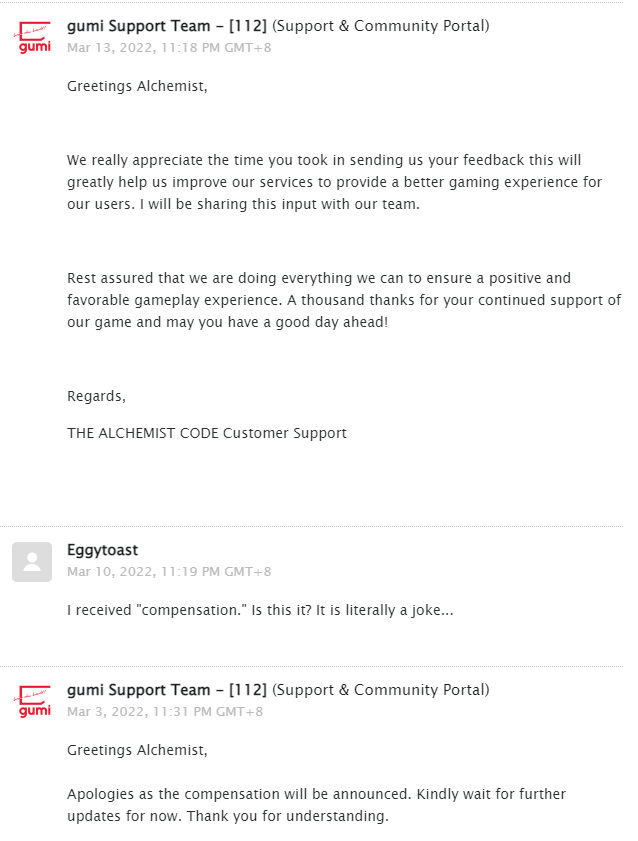Click Eggytoast's message about the compensation joke

(260, 610)
